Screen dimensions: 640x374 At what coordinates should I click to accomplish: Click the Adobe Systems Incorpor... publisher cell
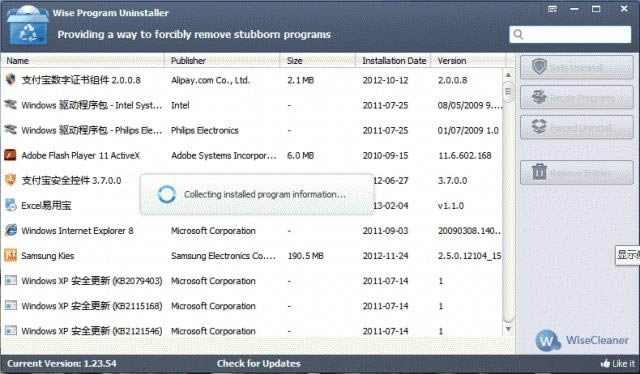tap(224, 156)
